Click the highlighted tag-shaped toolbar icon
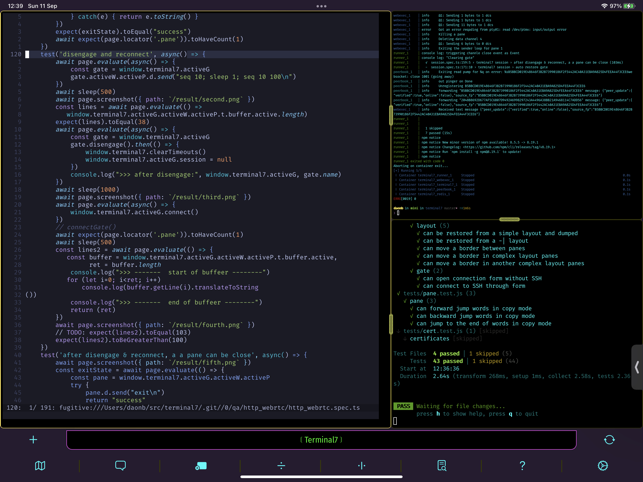The image size is (643, 482). click(x=201, y=466)
